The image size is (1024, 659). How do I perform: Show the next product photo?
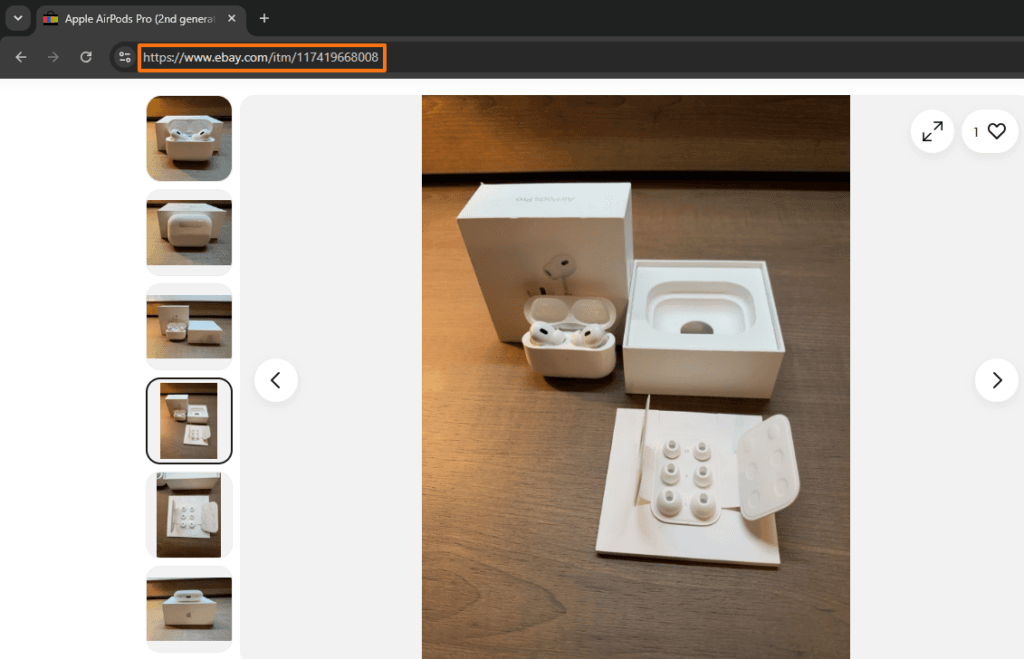click(x=996, y=380)
